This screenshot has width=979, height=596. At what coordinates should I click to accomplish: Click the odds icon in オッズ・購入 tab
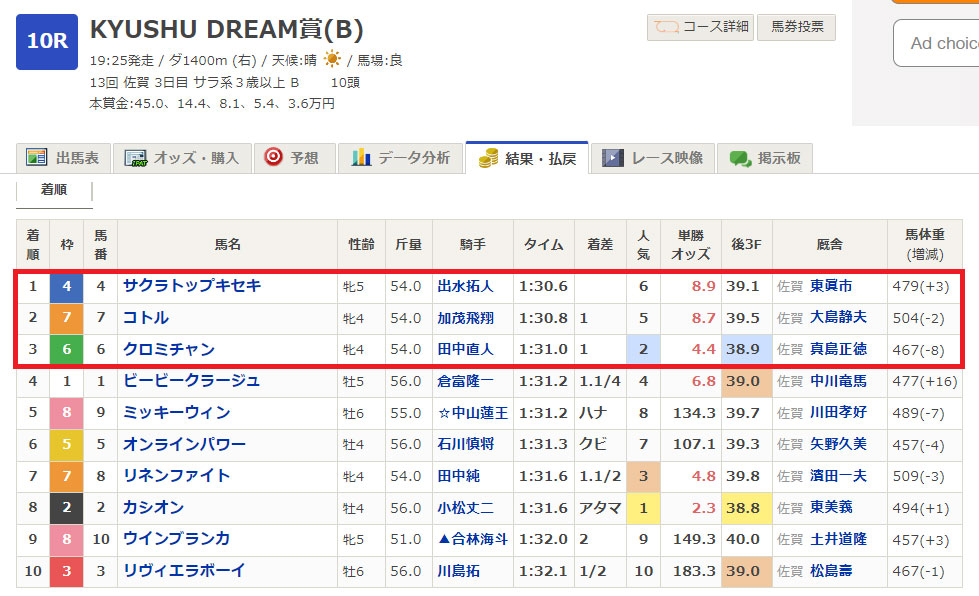coord(135,158)
